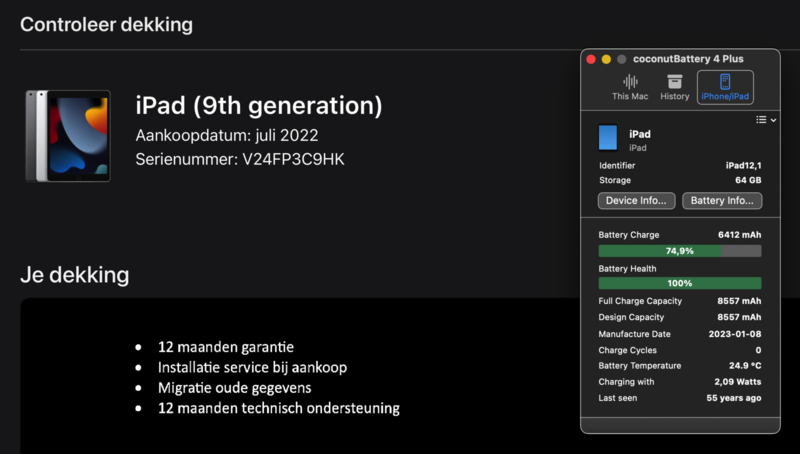Click the Full Charge Capacity 8557 mAh value
The height and width of the screenshot is (454, 800).
pos(739,301)
